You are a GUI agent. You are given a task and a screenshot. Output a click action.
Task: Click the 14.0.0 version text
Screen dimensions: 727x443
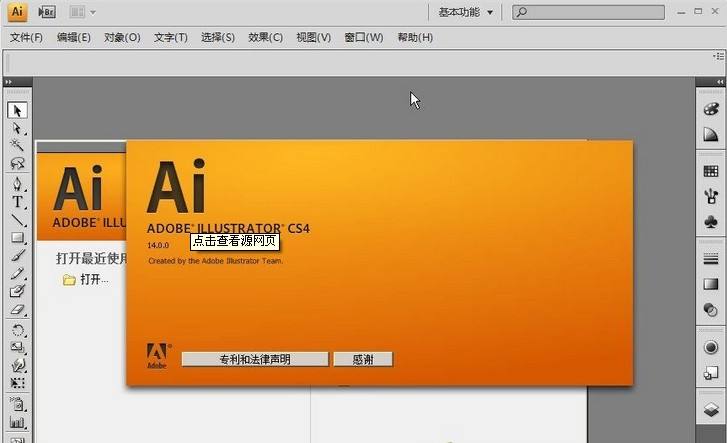(159, 245)
